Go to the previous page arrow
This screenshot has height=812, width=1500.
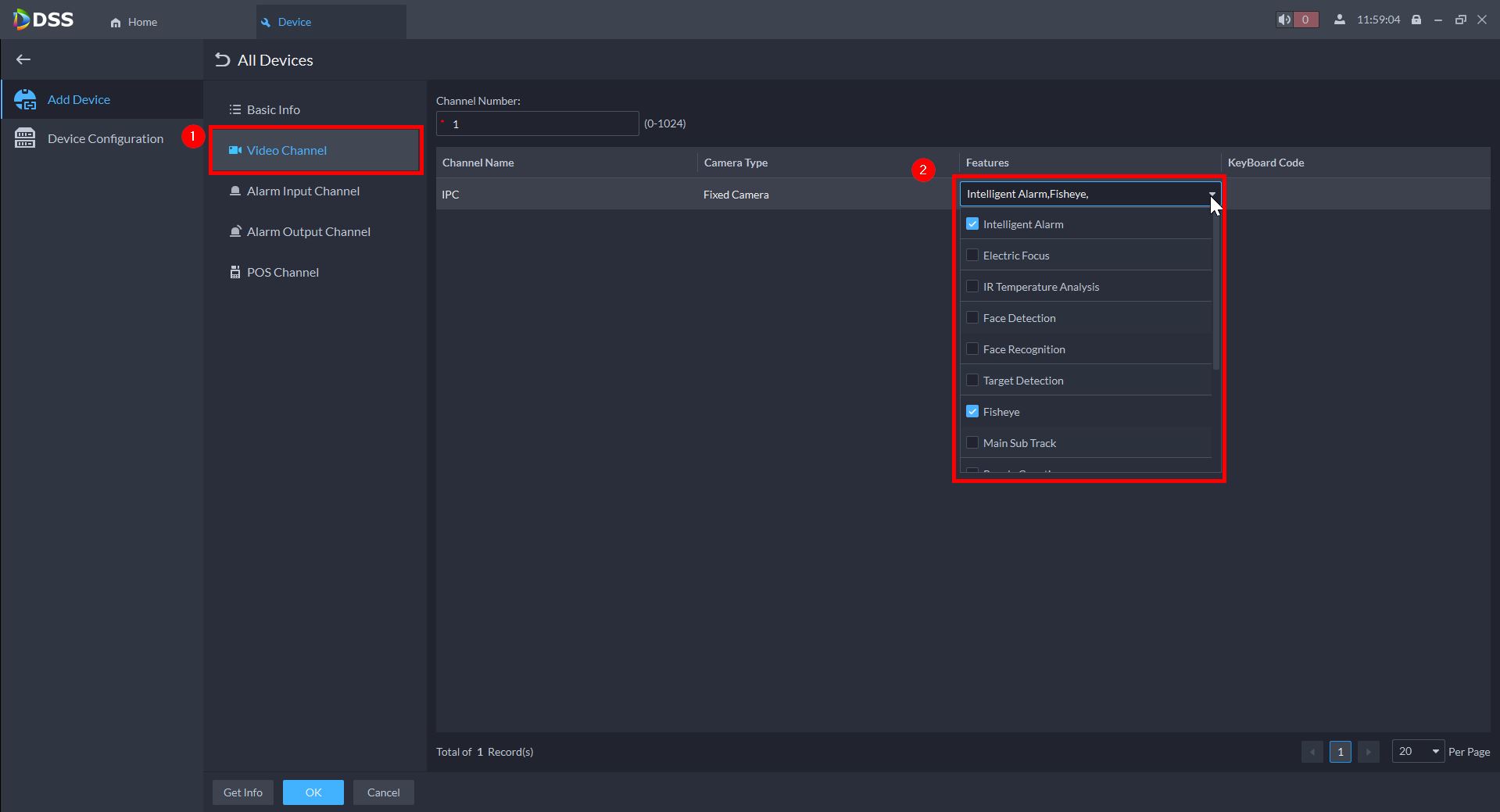pyautogui.click(x=1312, y=752)
